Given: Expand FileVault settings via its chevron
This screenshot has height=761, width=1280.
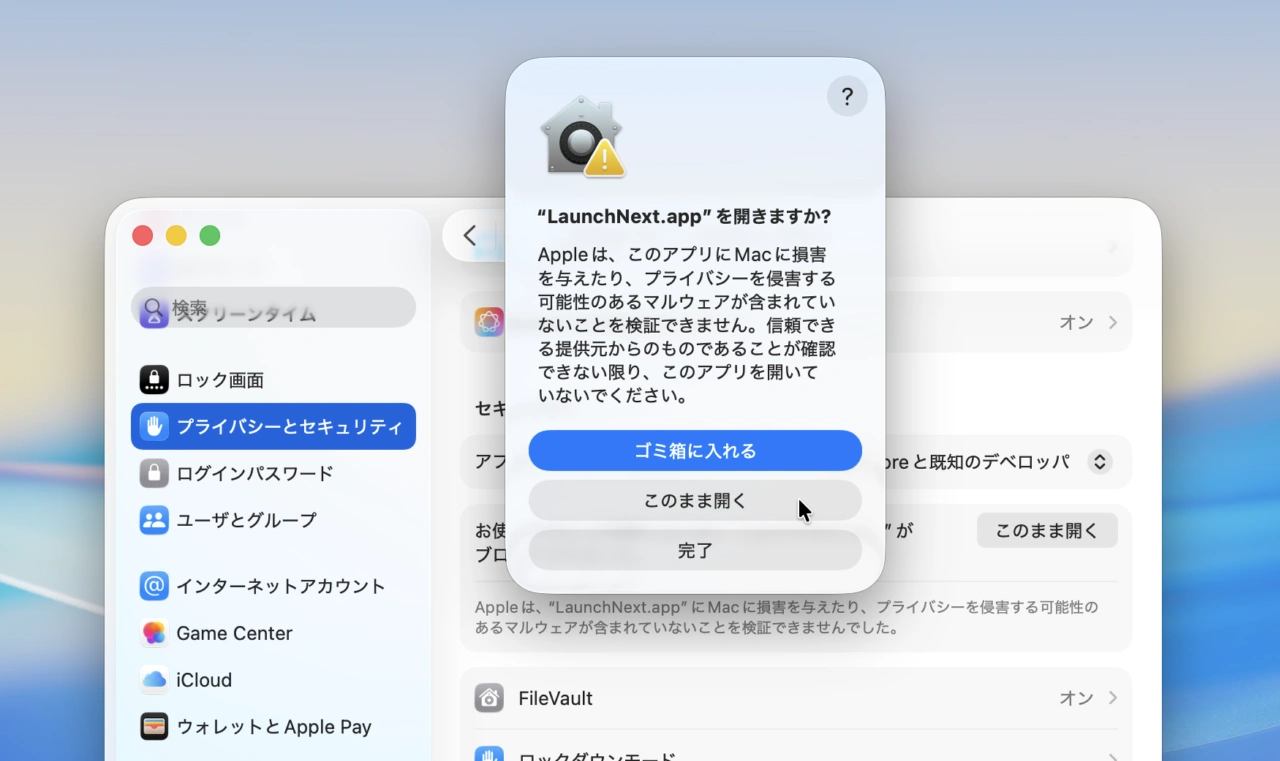Looking at the screenshot, I should tap(1111, 698).
